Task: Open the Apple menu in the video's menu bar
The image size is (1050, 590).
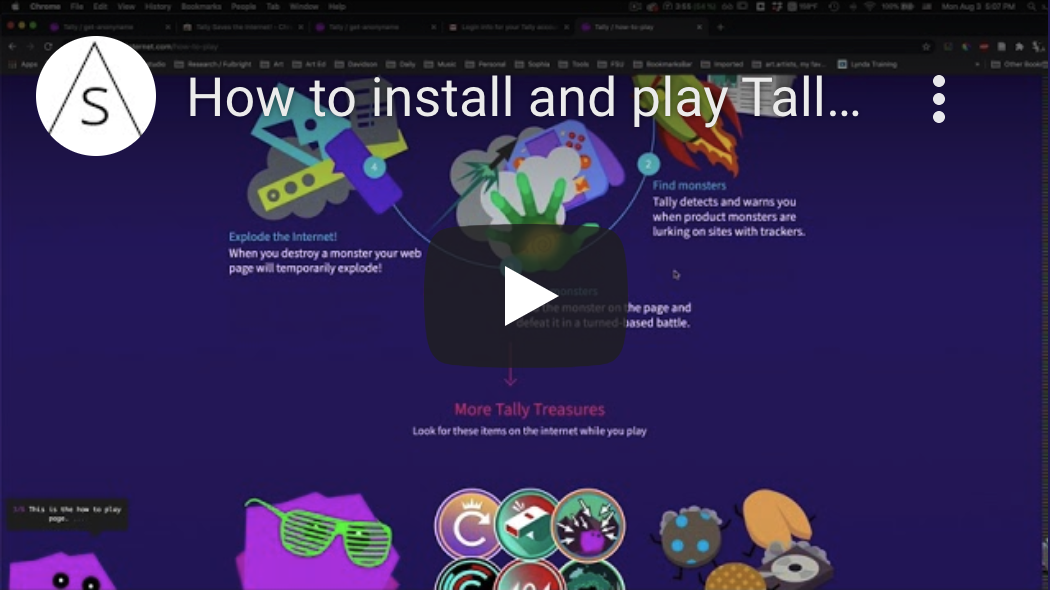Action: (15, 7)
